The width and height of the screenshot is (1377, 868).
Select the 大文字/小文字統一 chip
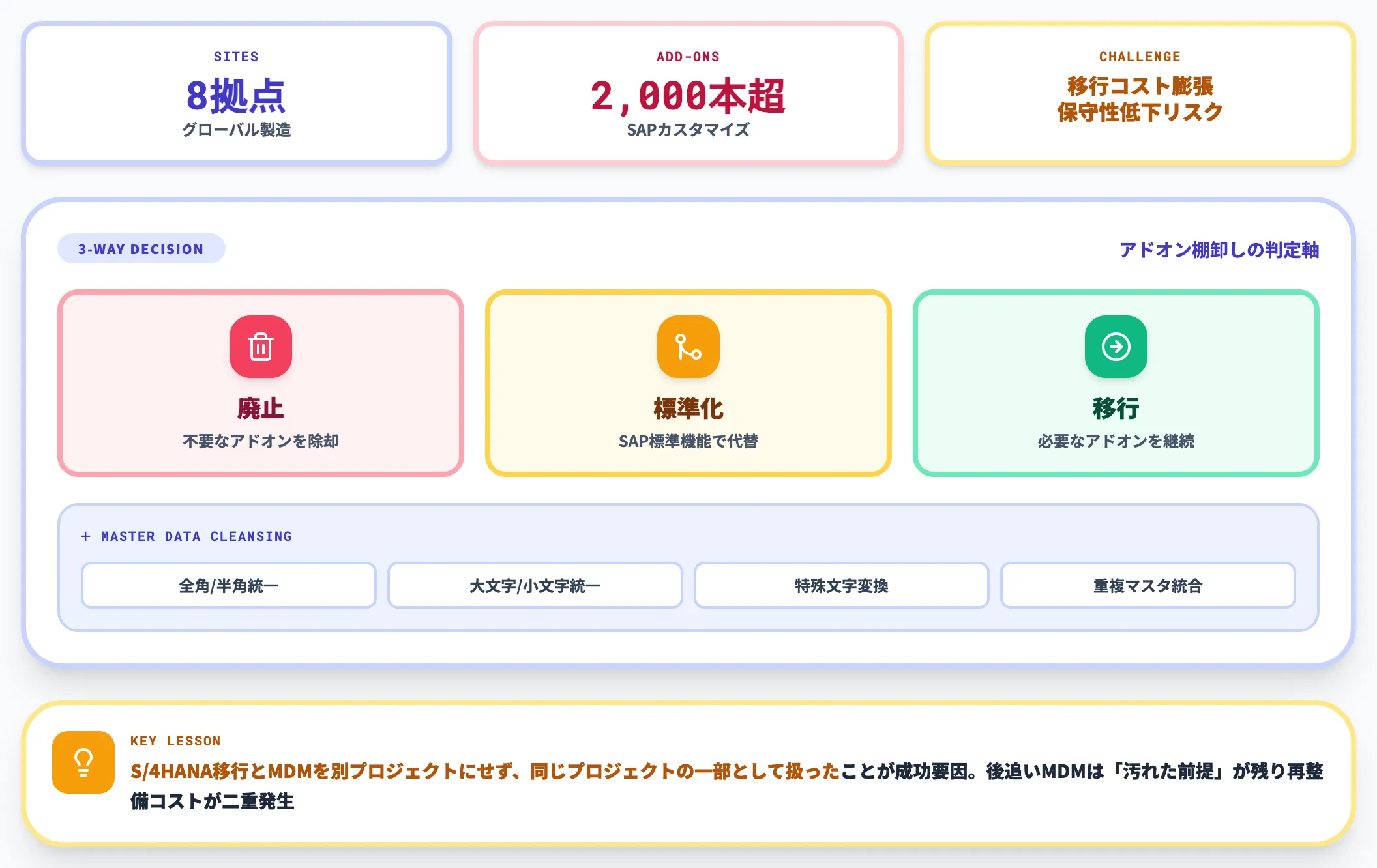[x=535, y=585]
